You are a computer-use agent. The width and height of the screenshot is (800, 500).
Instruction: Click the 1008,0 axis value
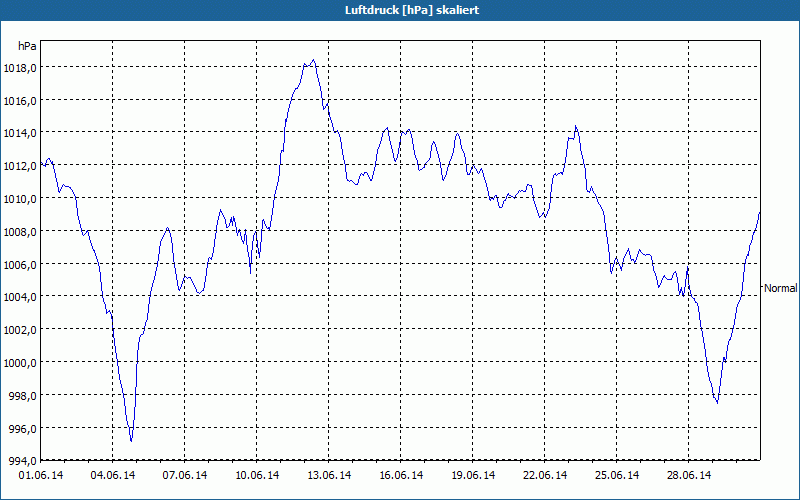[20, 232]
